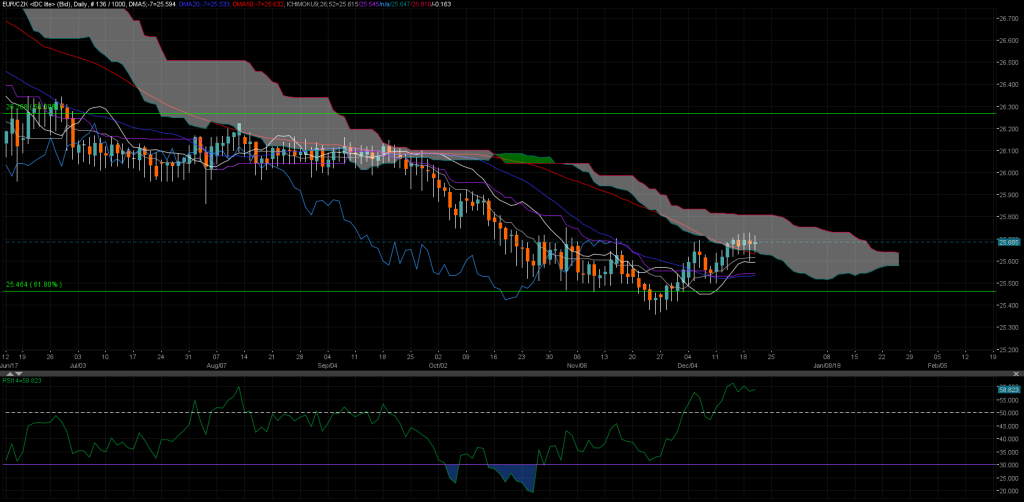Click the RSI panel close icon at right
This screenshot has height=502, width=1024.
tap(1016, 373)
